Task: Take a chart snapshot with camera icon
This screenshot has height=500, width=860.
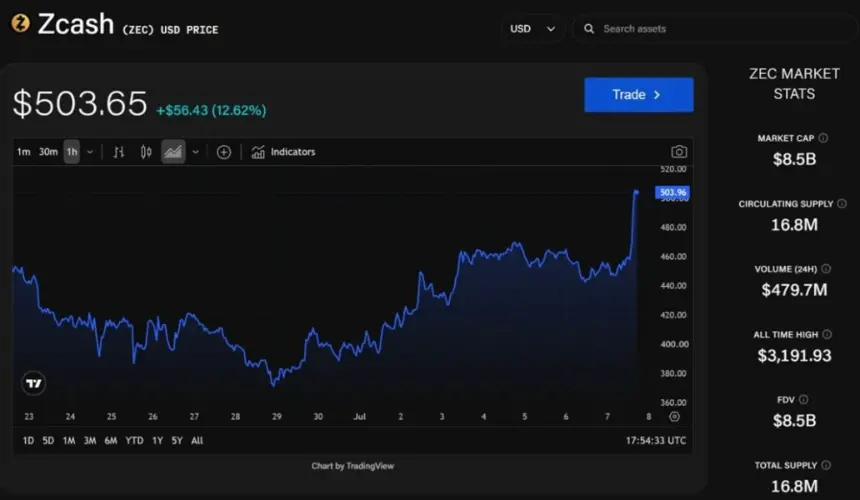Action: pos(679,152)
